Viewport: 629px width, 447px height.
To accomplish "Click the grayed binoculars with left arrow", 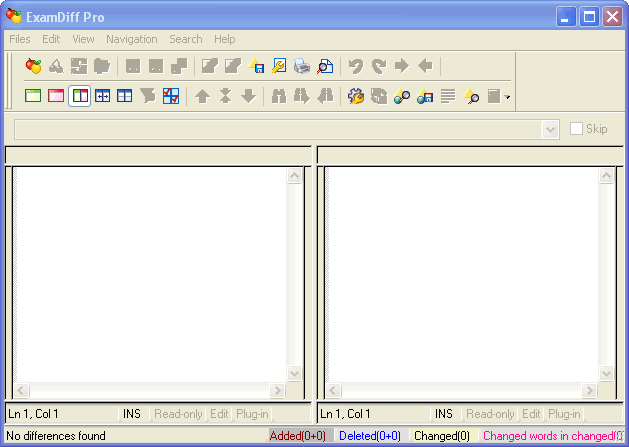I will coord(325,96).
